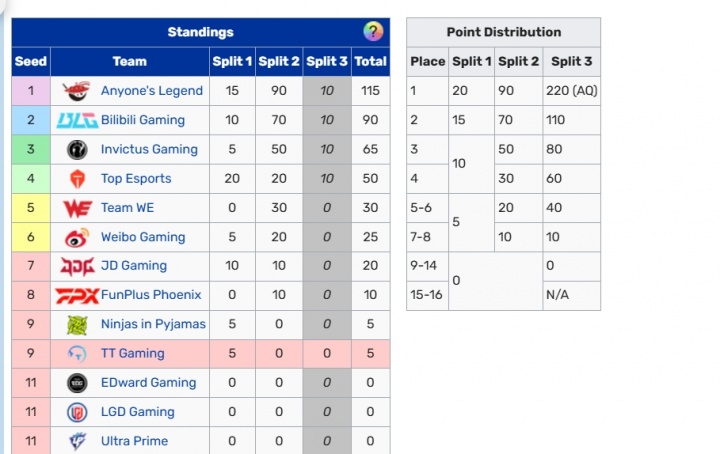Click the Ninjas in Pyjamas logo
This screenshot has height=454, width=720.
pos(77,325)
